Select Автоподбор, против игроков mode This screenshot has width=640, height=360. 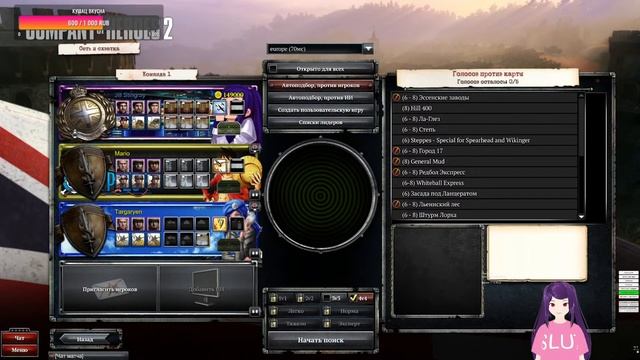pos(320,85)
